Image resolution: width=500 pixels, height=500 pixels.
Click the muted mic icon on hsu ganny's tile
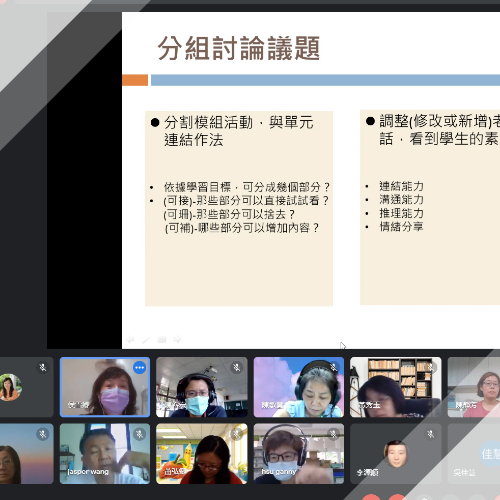tap(333, 434)
